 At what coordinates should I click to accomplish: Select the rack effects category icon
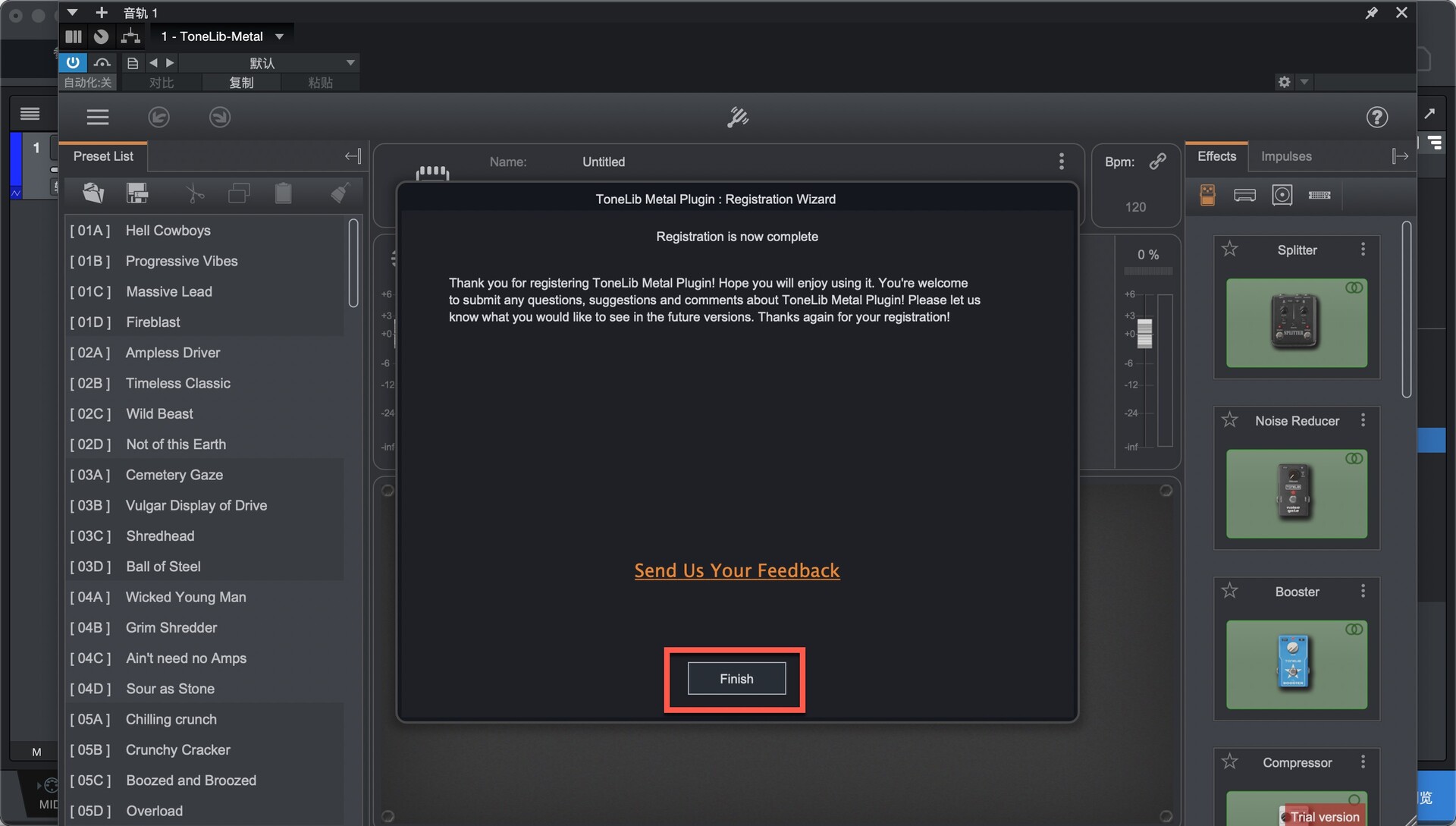click(1319, 195)
